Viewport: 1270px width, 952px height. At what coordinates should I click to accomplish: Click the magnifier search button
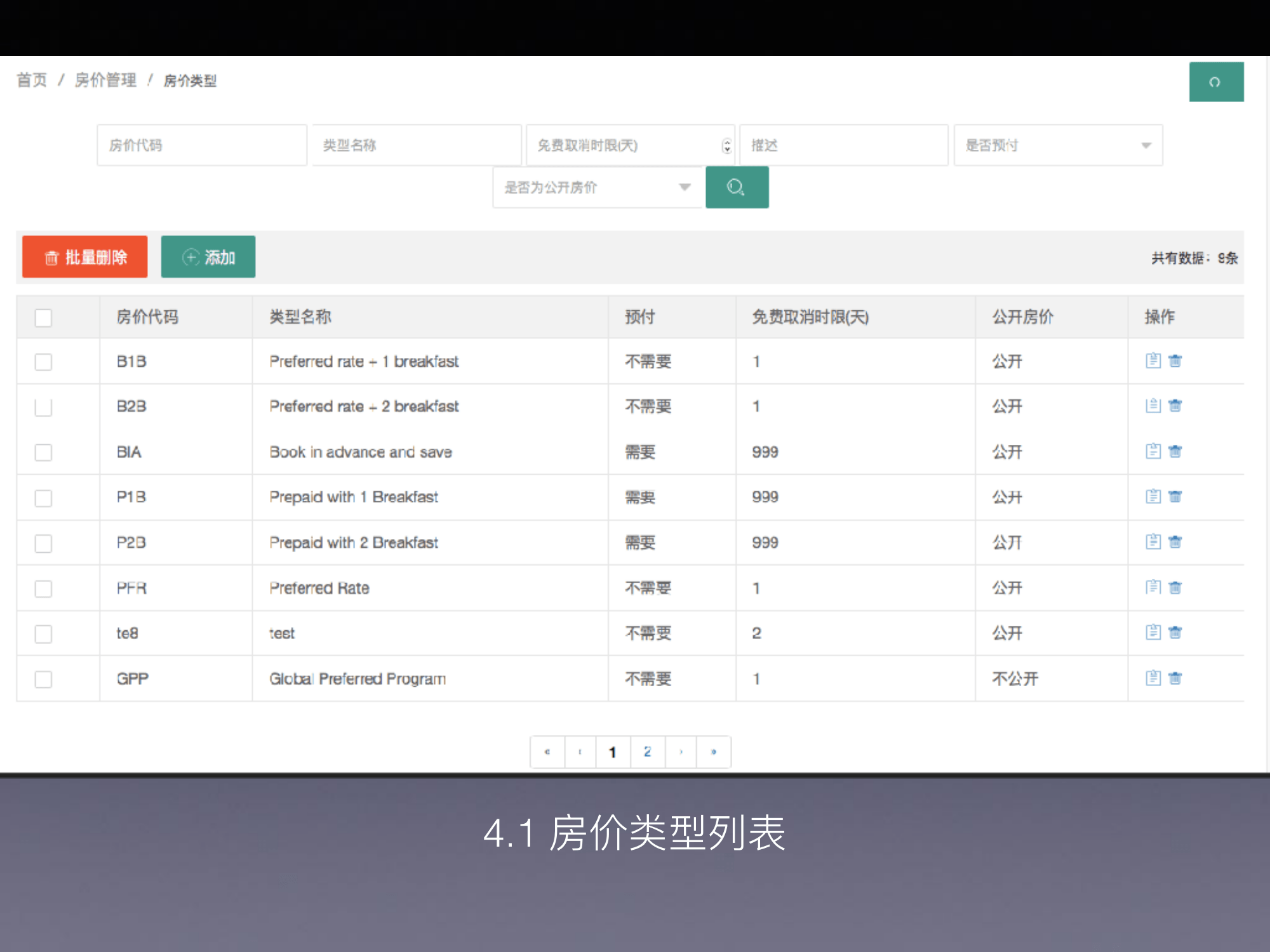737,187
